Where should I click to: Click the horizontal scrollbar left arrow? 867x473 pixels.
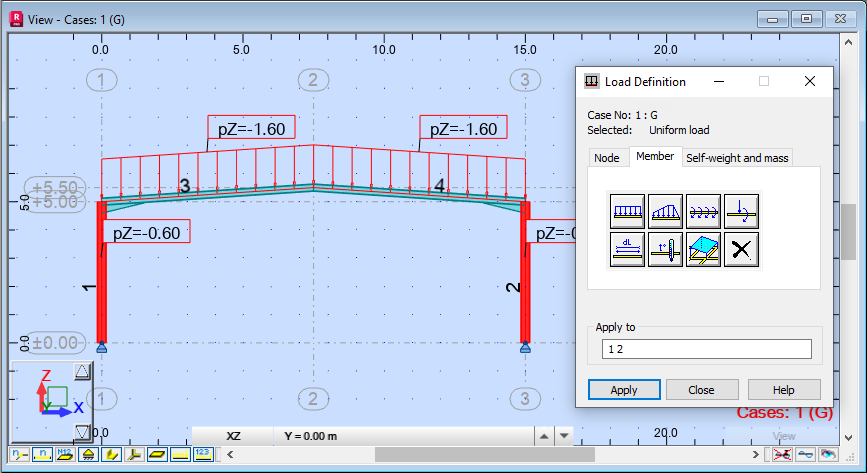pos(231,455)
